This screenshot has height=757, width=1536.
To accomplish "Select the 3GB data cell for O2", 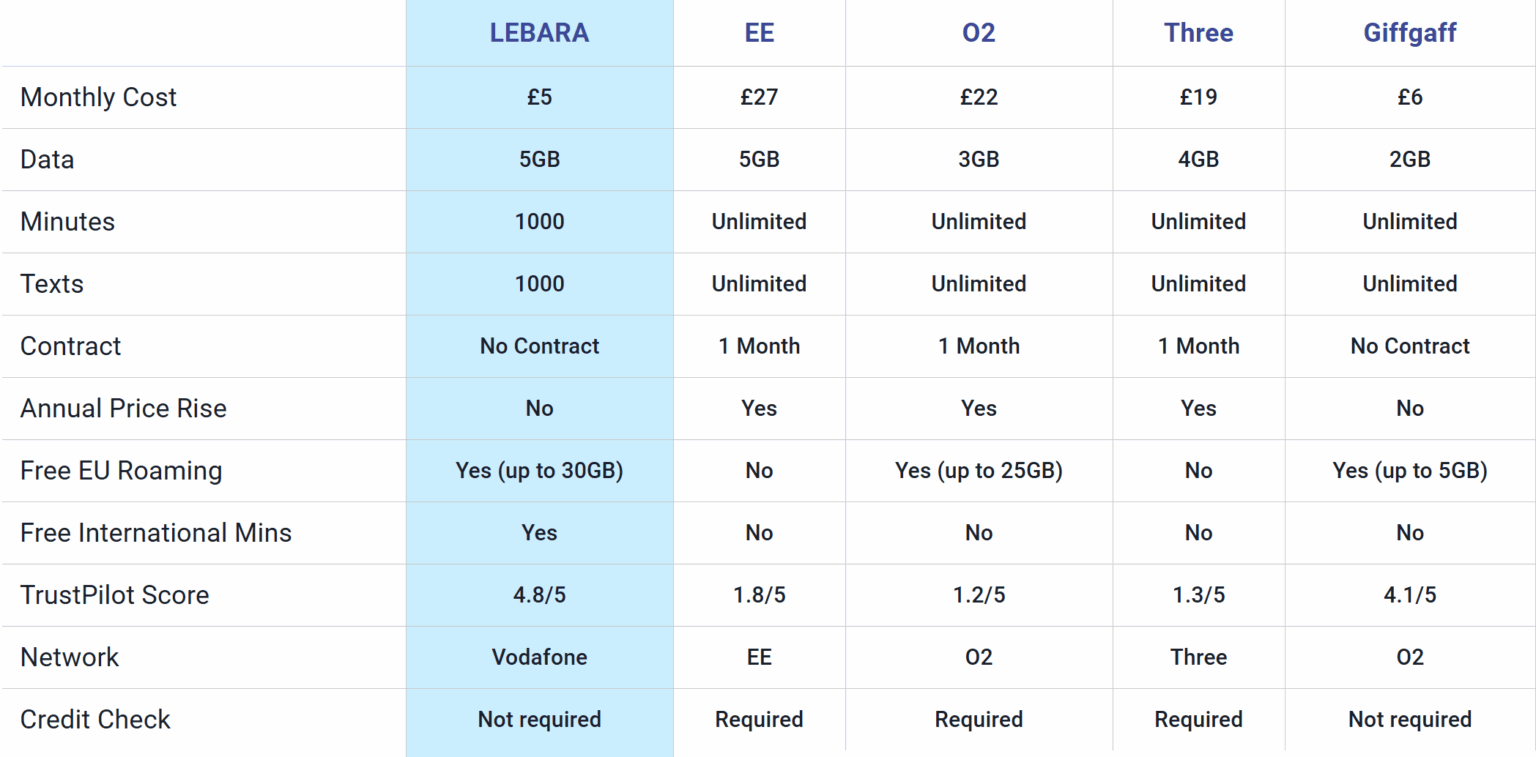I will point(978,159).
